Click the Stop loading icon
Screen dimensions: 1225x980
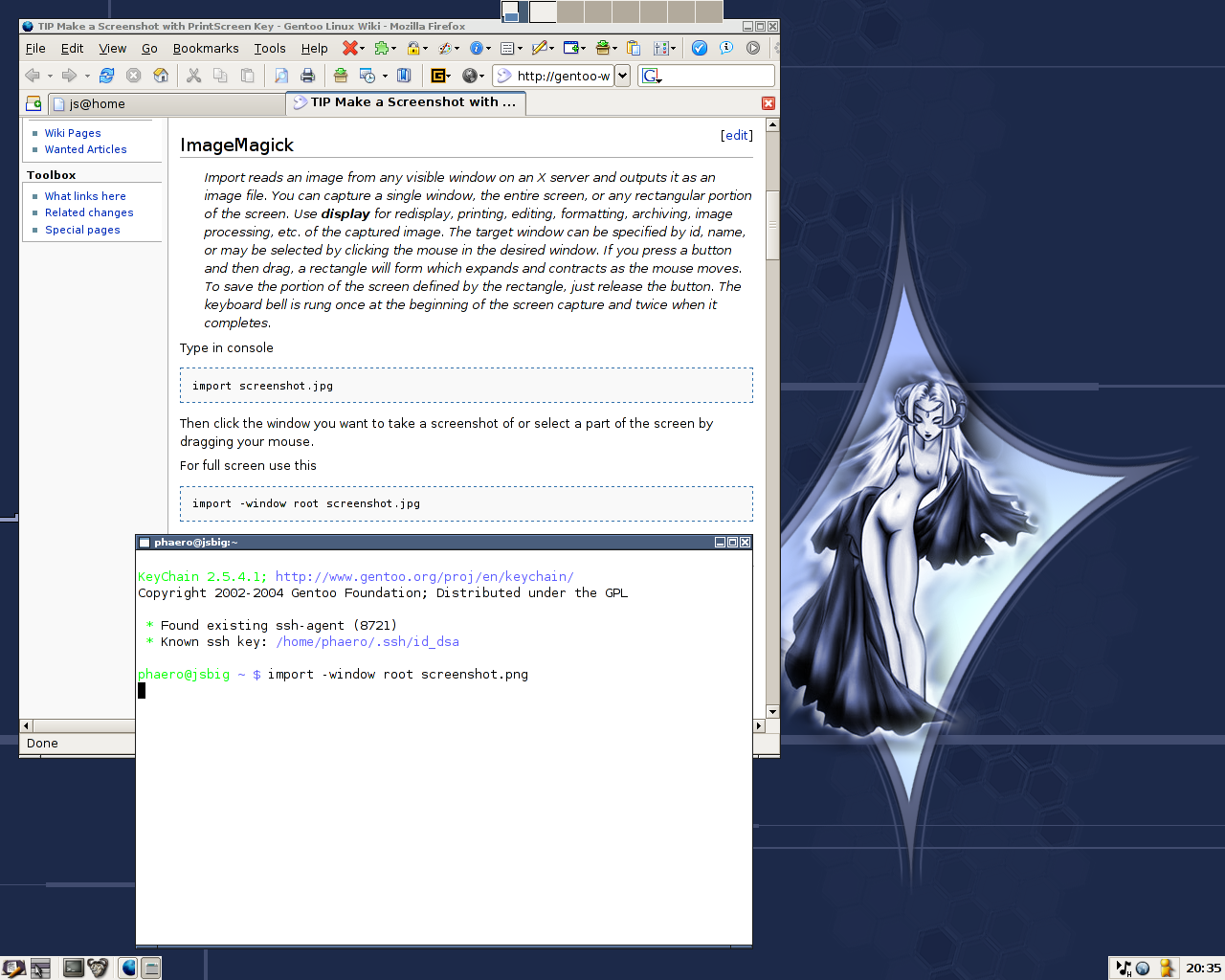pos(134,76)
